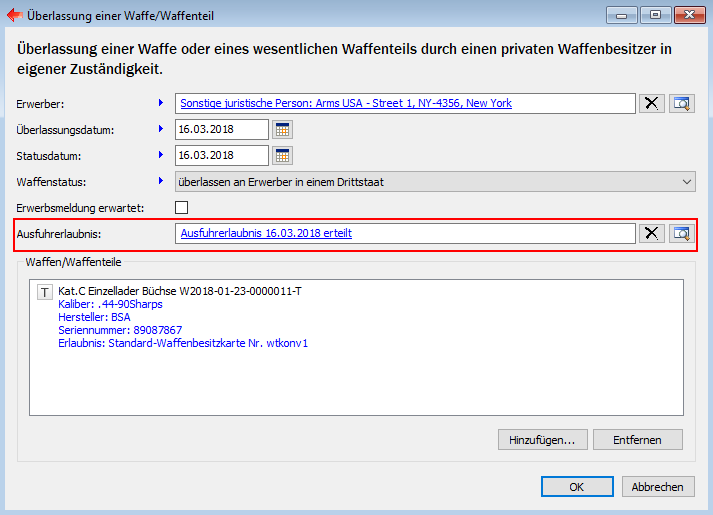Open calendar picker for Überlassungsdatum
Viewport: 713px width, 515px height.
(283, 129)
